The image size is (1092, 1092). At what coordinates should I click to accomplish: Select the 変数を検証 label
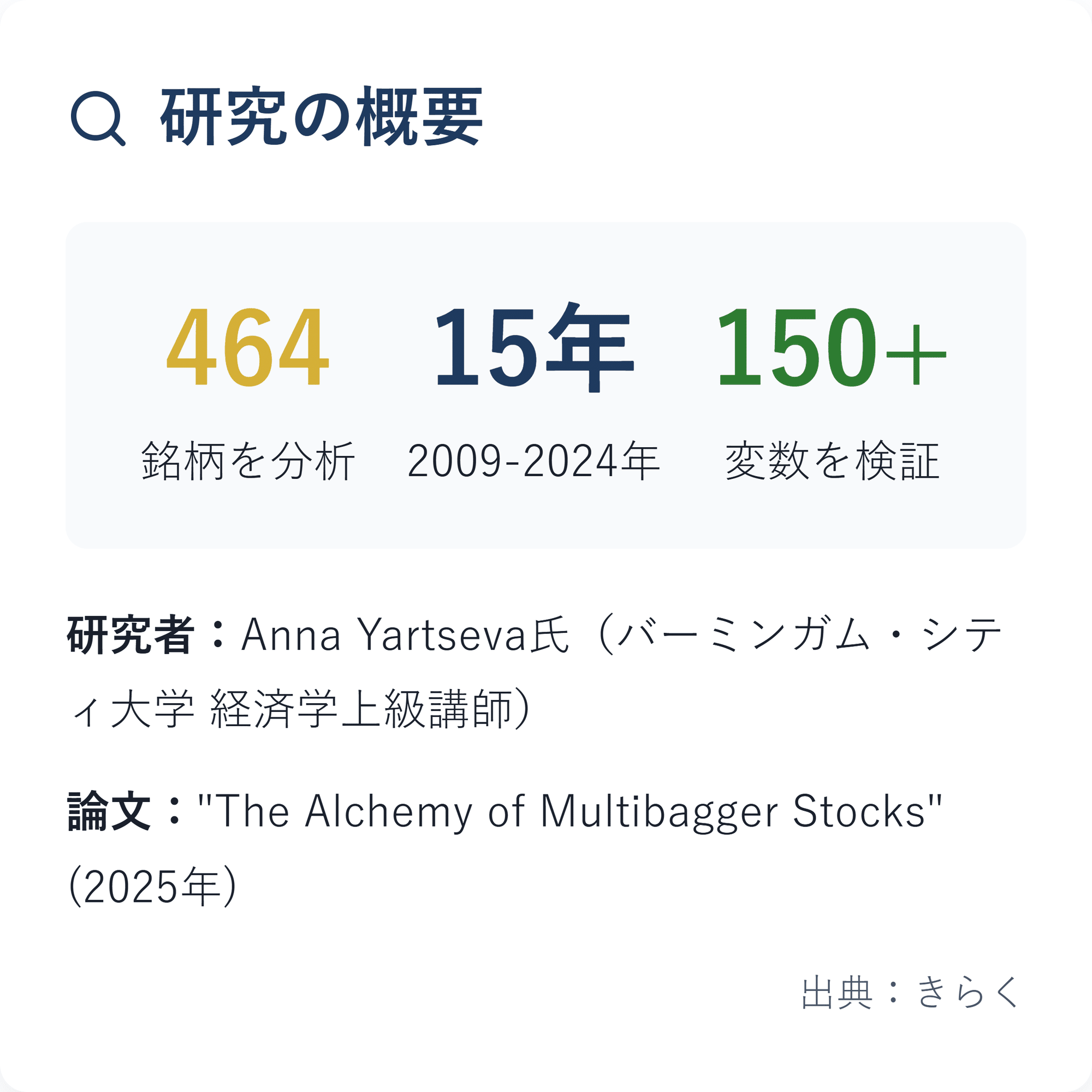[x=832, y=461]
